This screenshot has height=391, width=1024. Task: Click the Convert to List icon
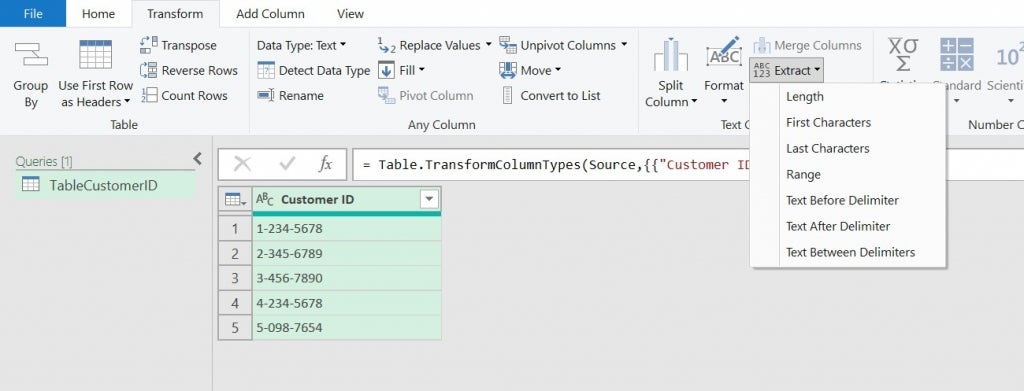coord(507,95)
